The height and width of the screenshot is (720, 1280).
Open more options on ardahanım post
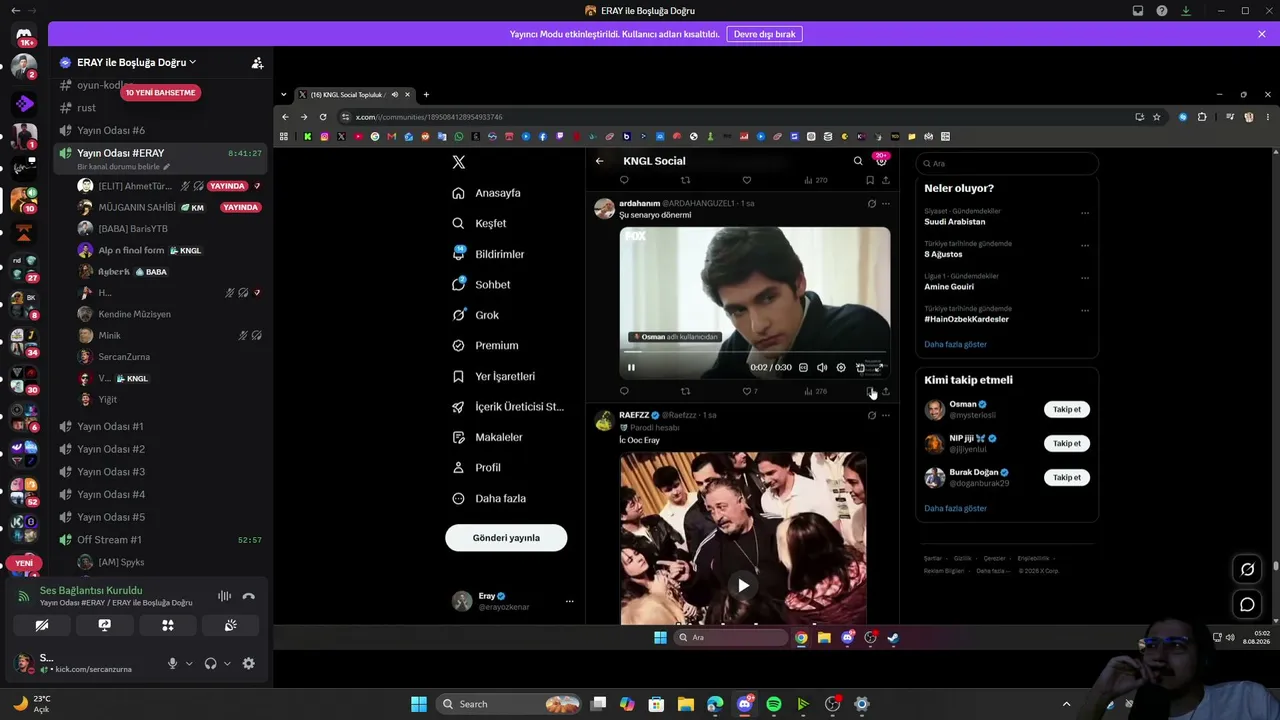[x=885, y=204]
